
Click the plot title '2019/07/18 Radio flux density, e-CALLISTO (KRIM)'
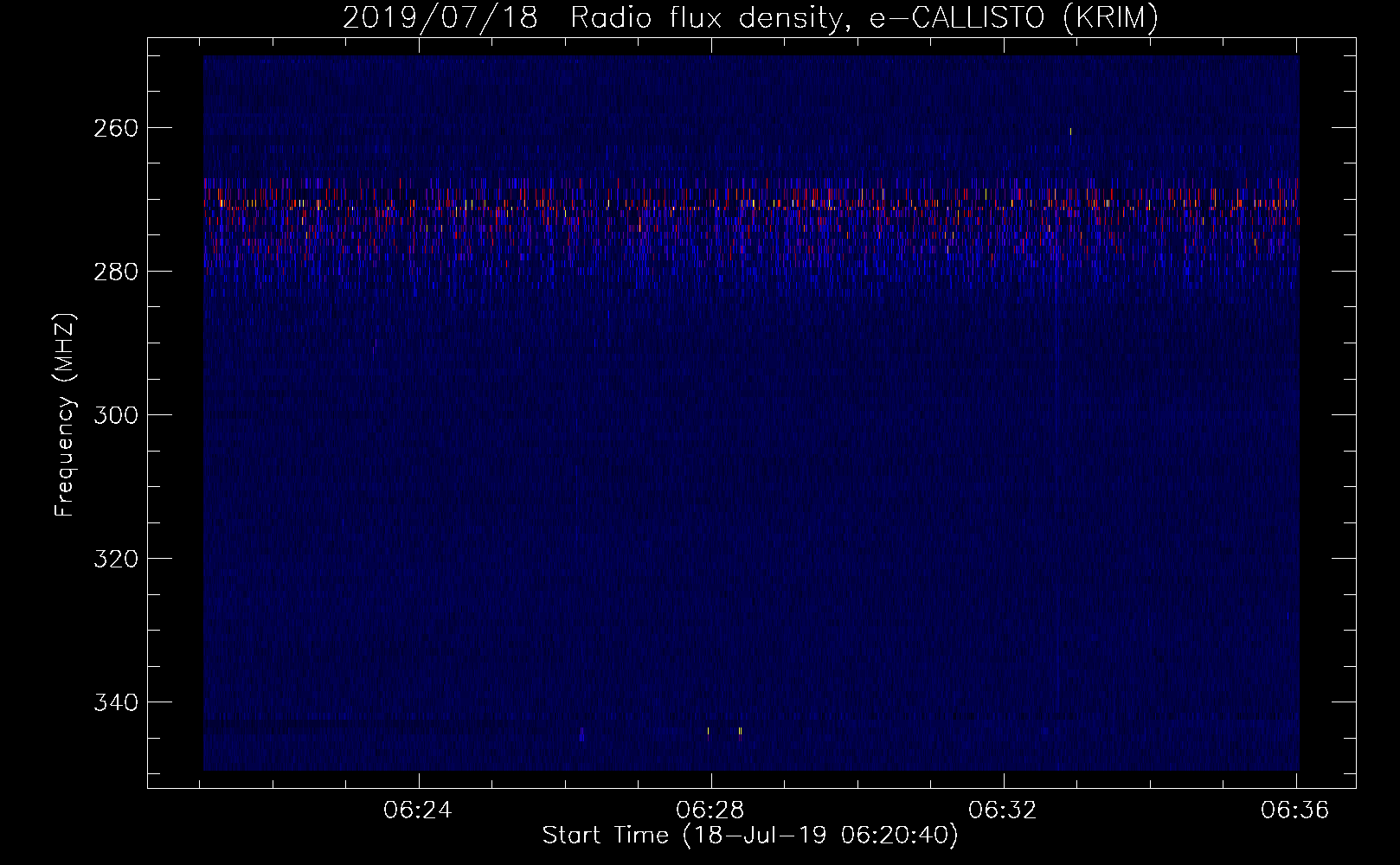[x=750, y=17]
